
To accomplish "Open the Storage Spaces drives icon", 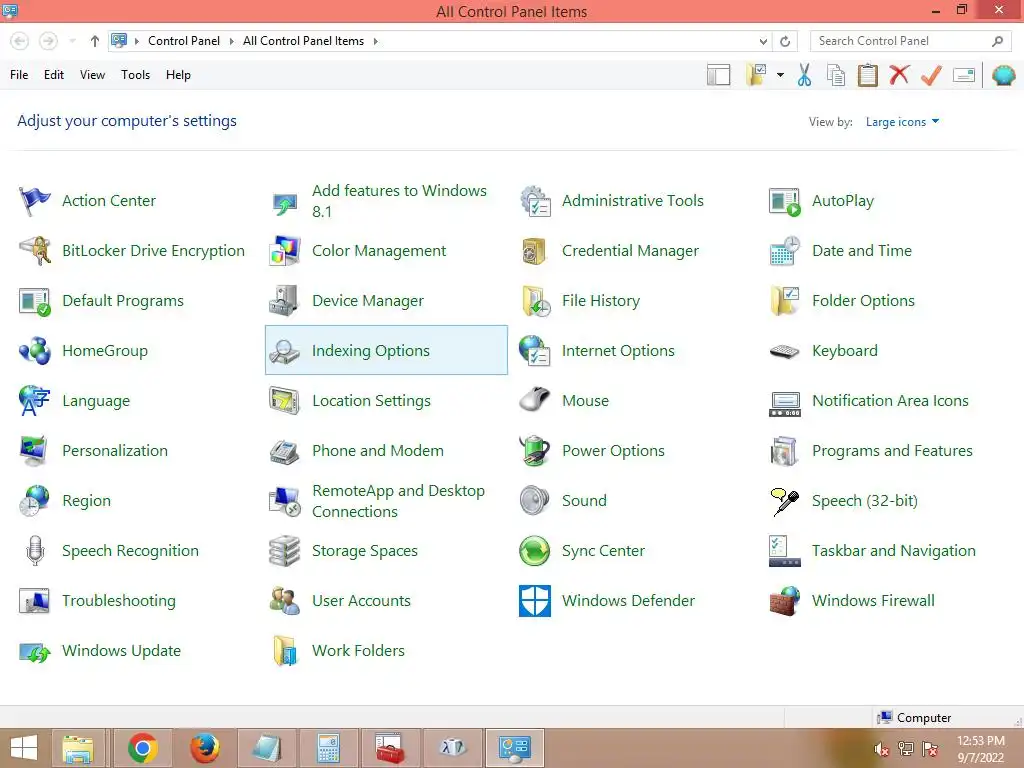I will 284,551.
